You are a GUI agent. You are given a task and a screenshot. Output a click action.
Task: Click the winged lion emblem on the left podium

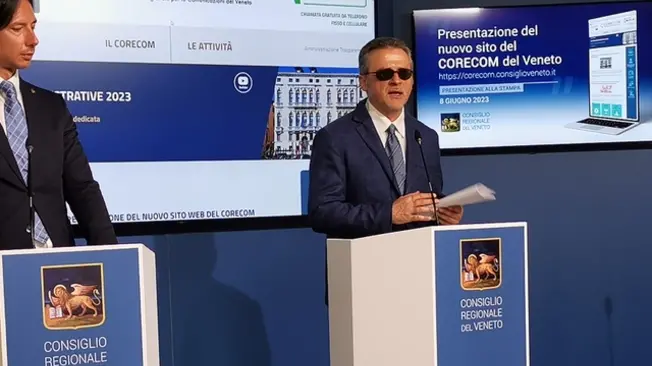click(x=73, y=296)
